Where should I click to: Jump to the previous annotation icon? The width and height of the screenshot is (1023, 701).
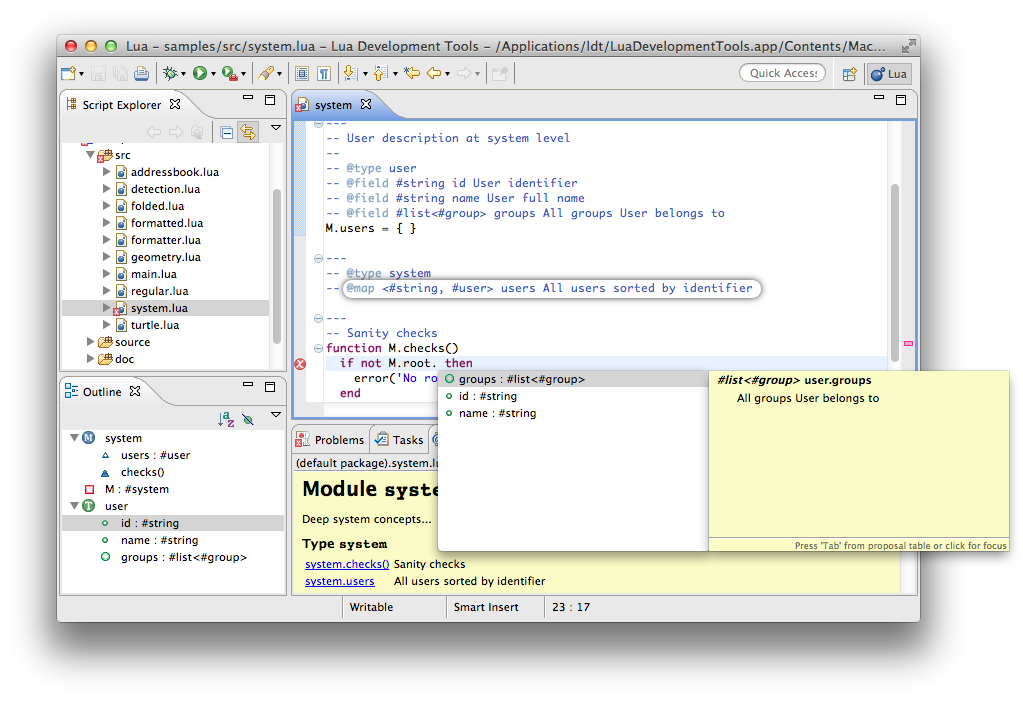(381, 73)
